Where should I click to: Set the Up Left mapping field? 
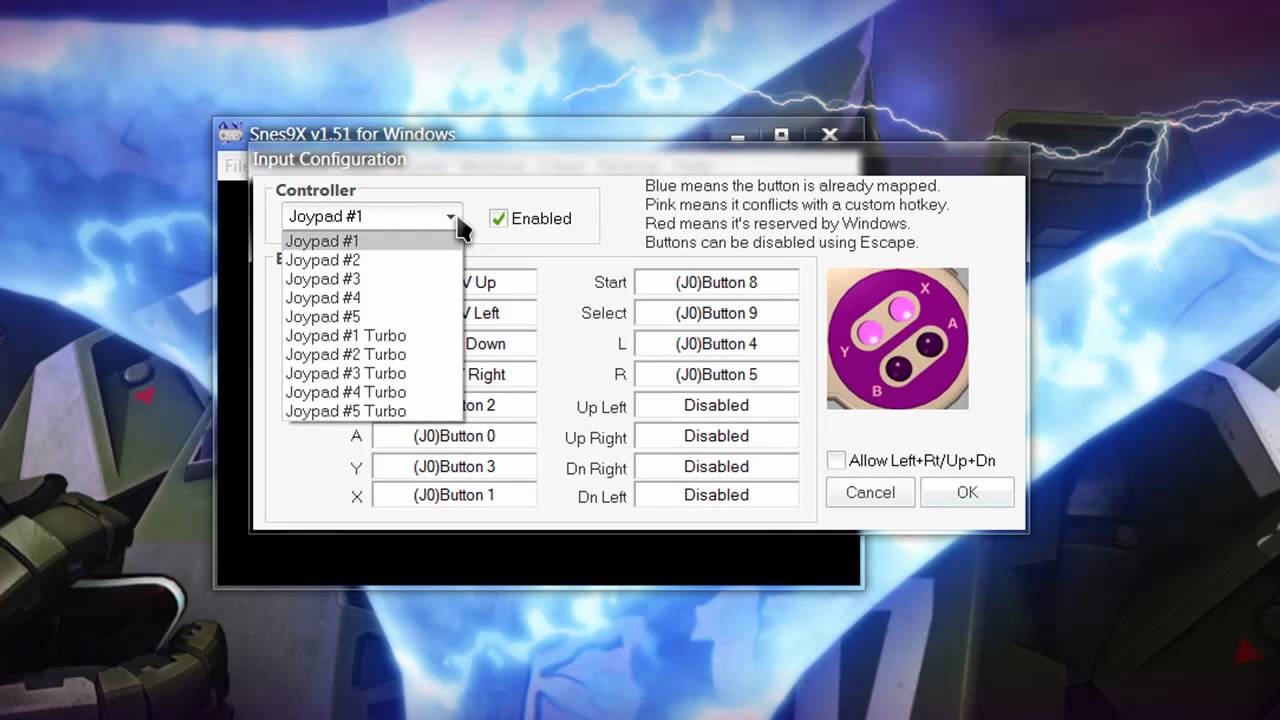[x=716, y=405]
